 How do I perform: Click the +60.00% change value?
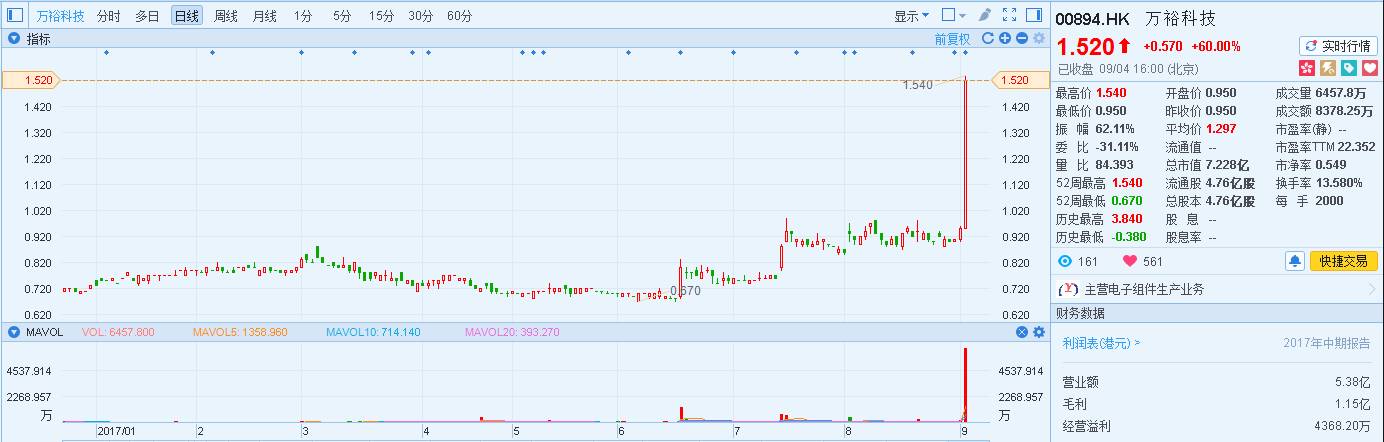[x=1216, y=46]
